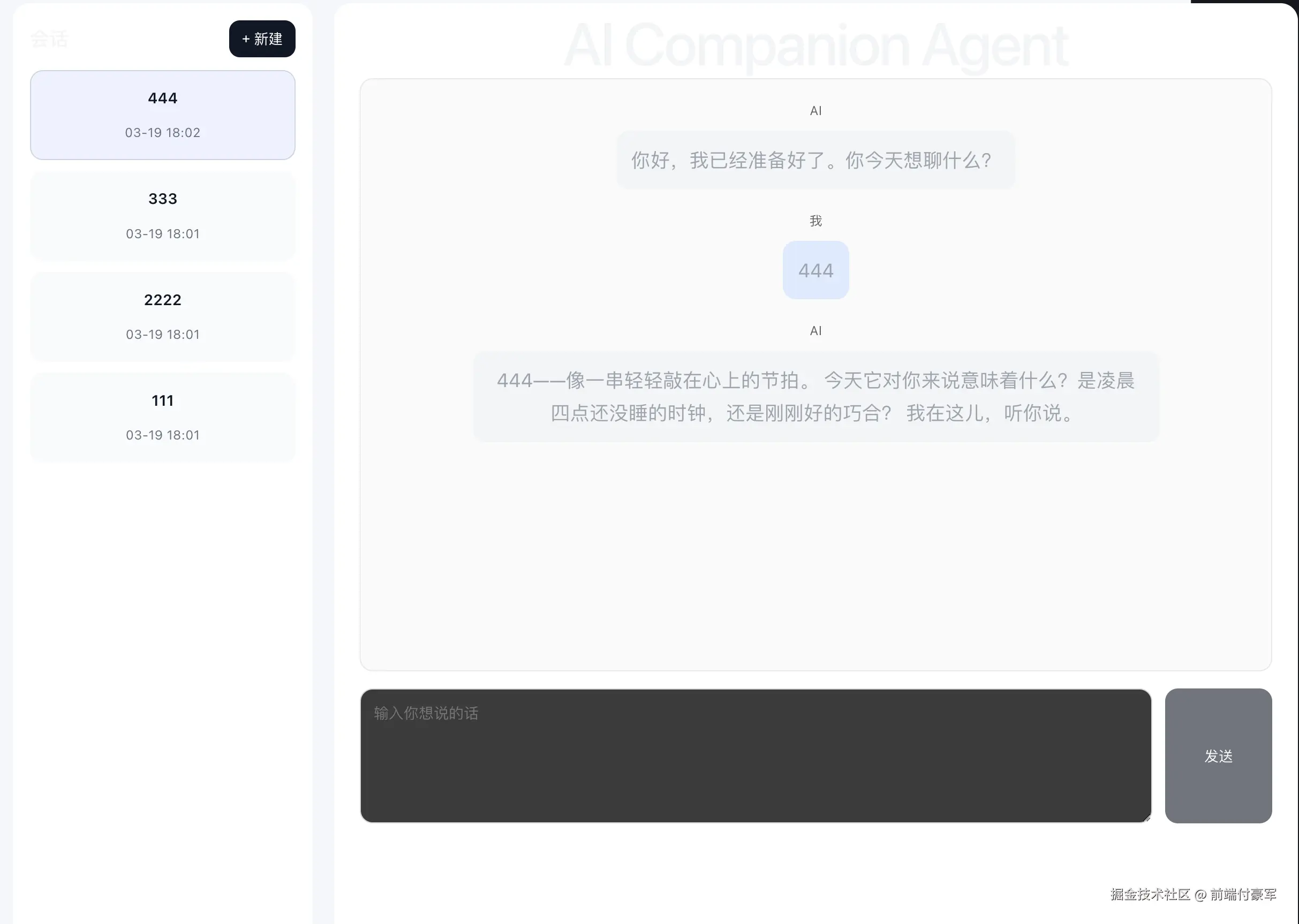Click empty area of chat message panel

(815, 558)
